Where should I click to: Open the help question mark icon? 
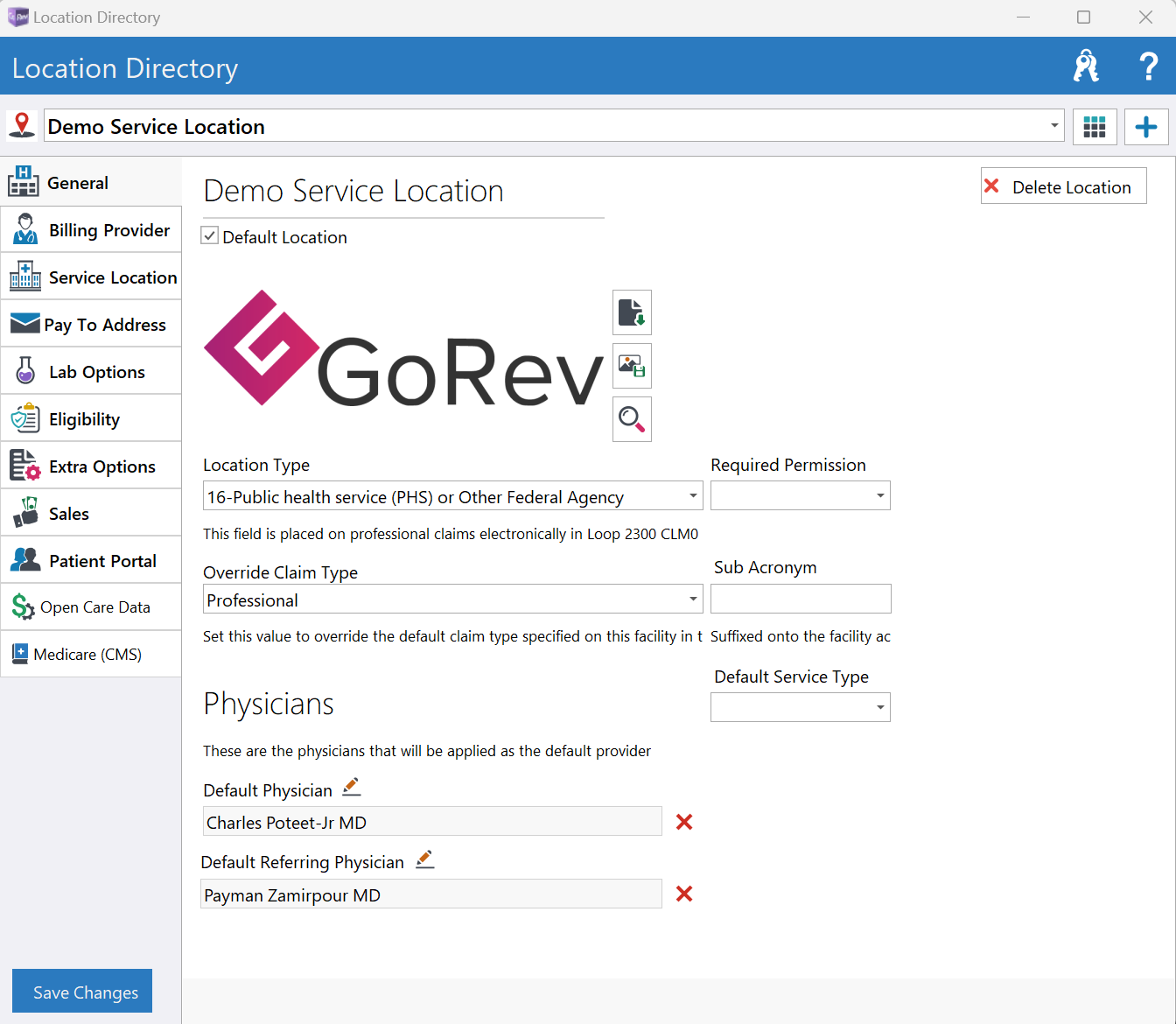[x=1148, y=66]
